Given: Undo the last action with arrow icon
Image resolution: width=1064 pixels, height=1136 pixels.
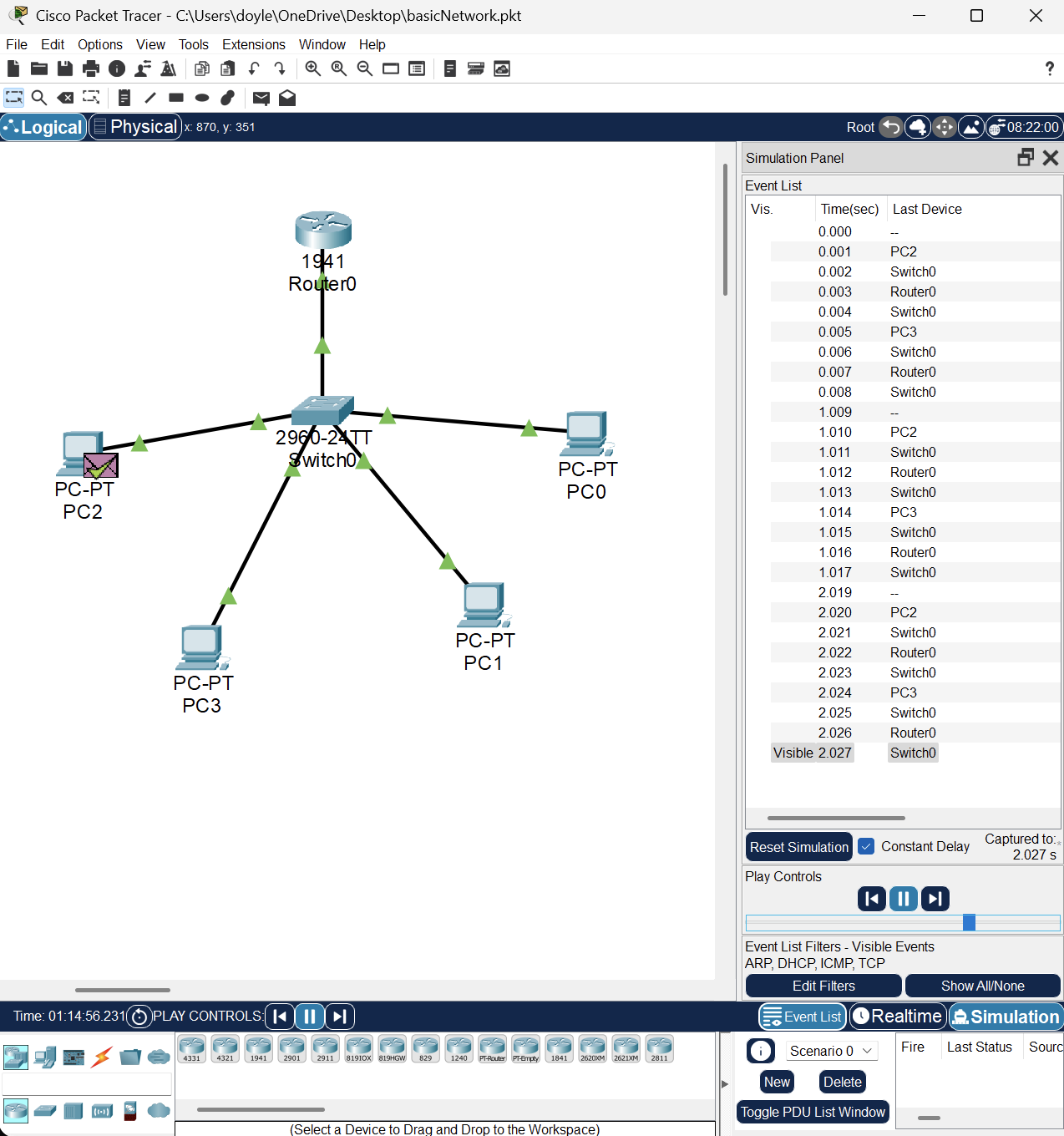Looking at the screenshot, I should pos(254,68).
